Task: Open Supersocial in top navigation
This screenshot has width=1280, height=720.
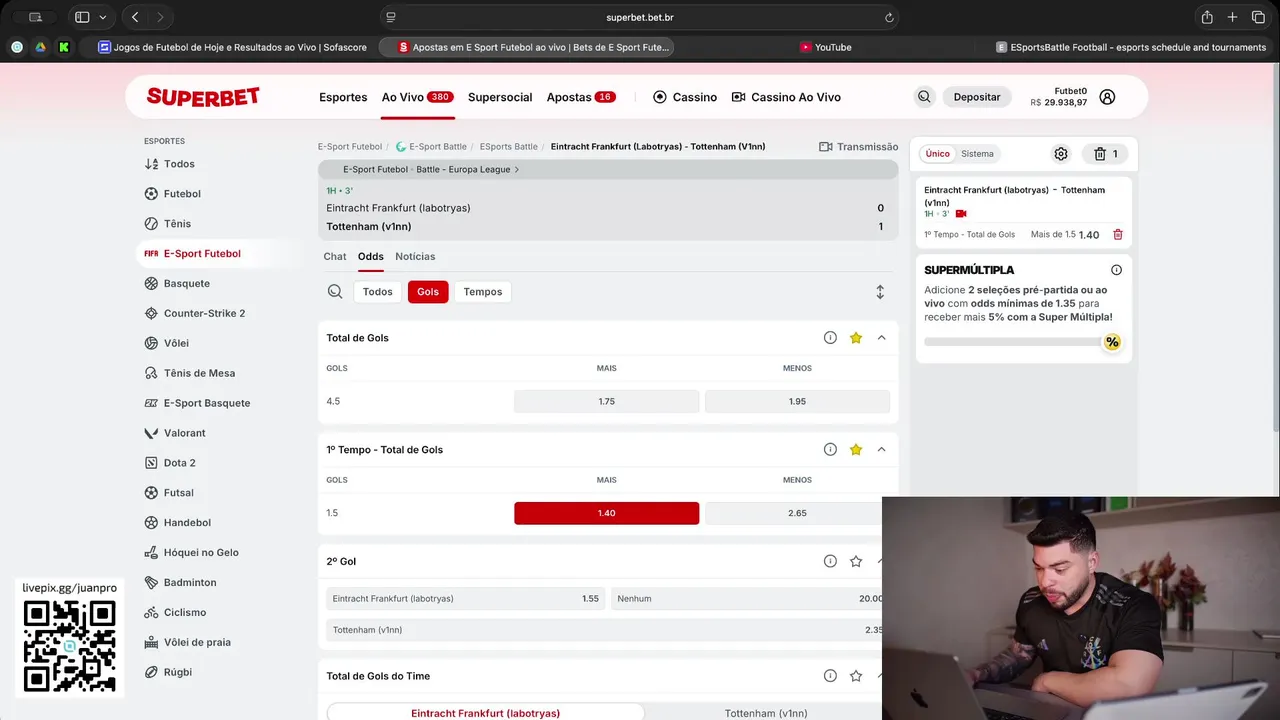Action: (x=500, y=97)
